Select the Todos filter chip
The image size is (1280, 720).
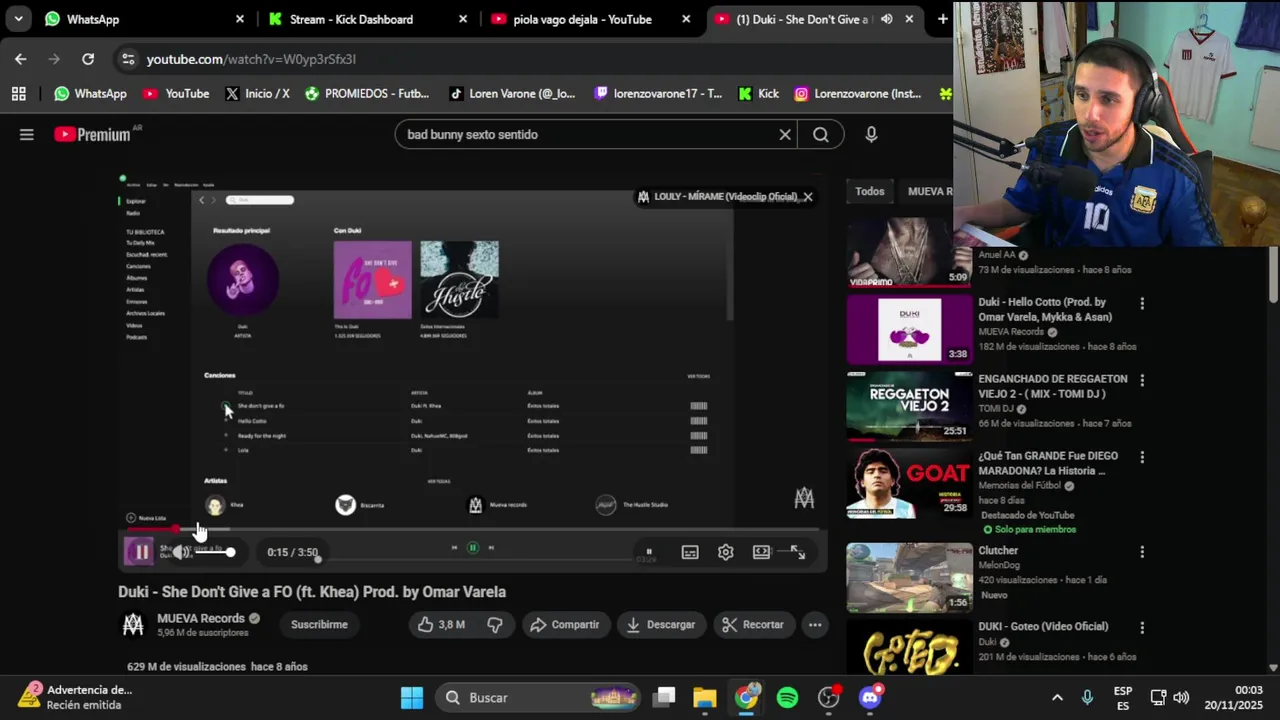(869, 191)
